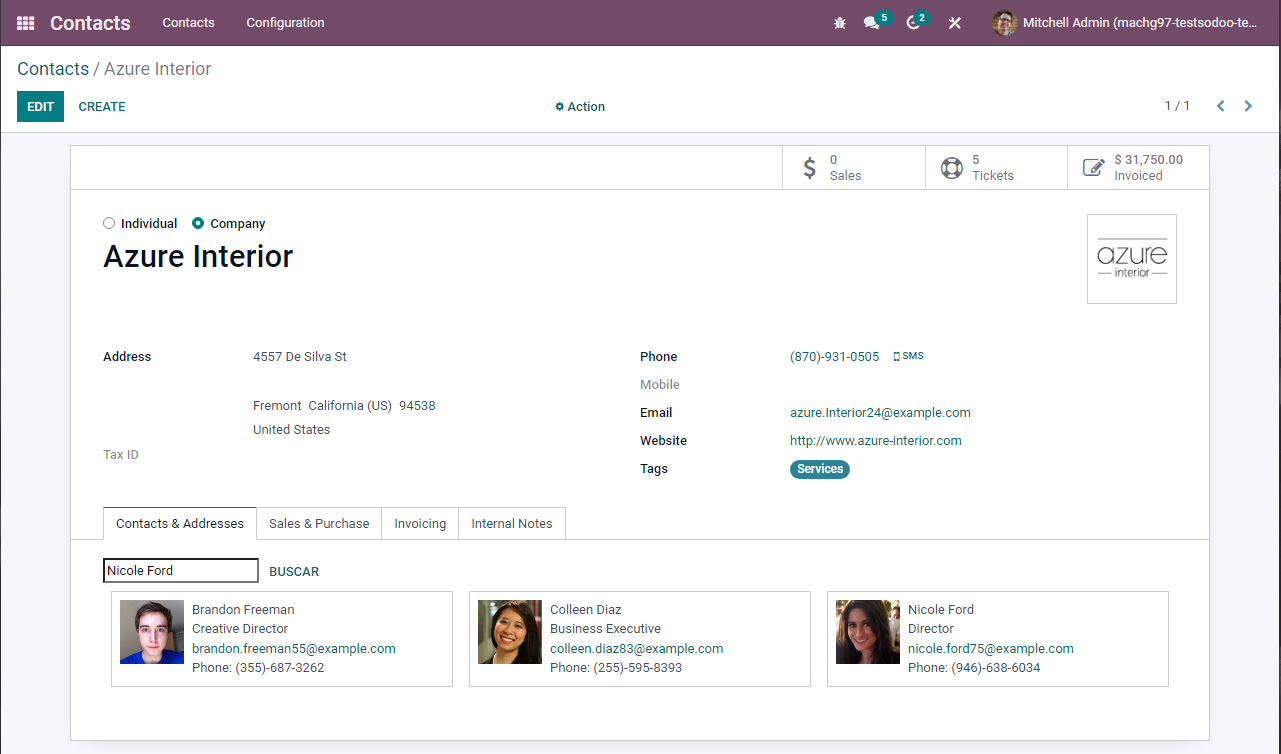The width and height of the screenshot is (1281, 754).
Task: Open the Contacts top menu
Action: tap(188, 23)
